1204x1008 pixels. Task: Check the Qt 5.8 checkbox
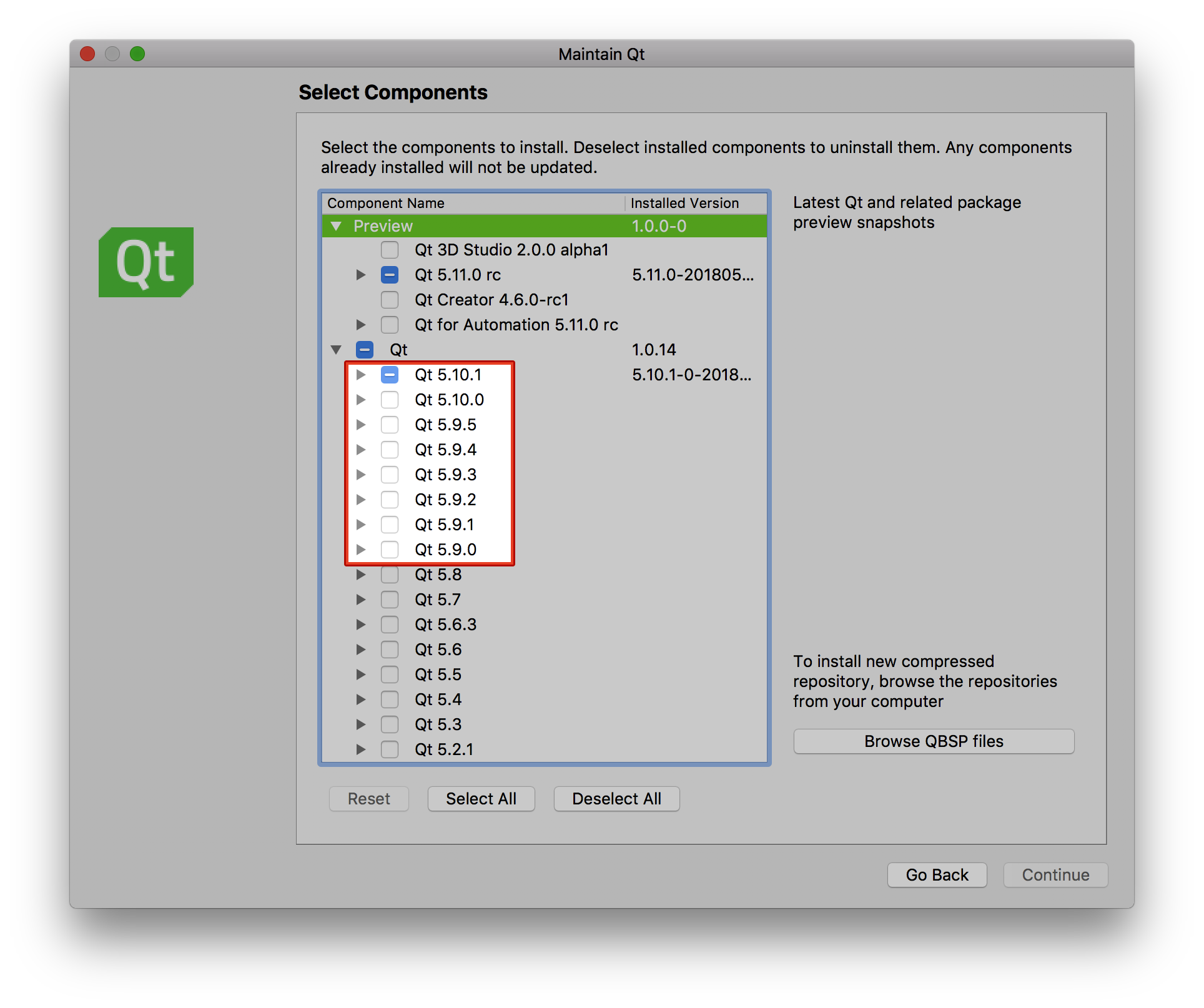[x=390, y=575]
